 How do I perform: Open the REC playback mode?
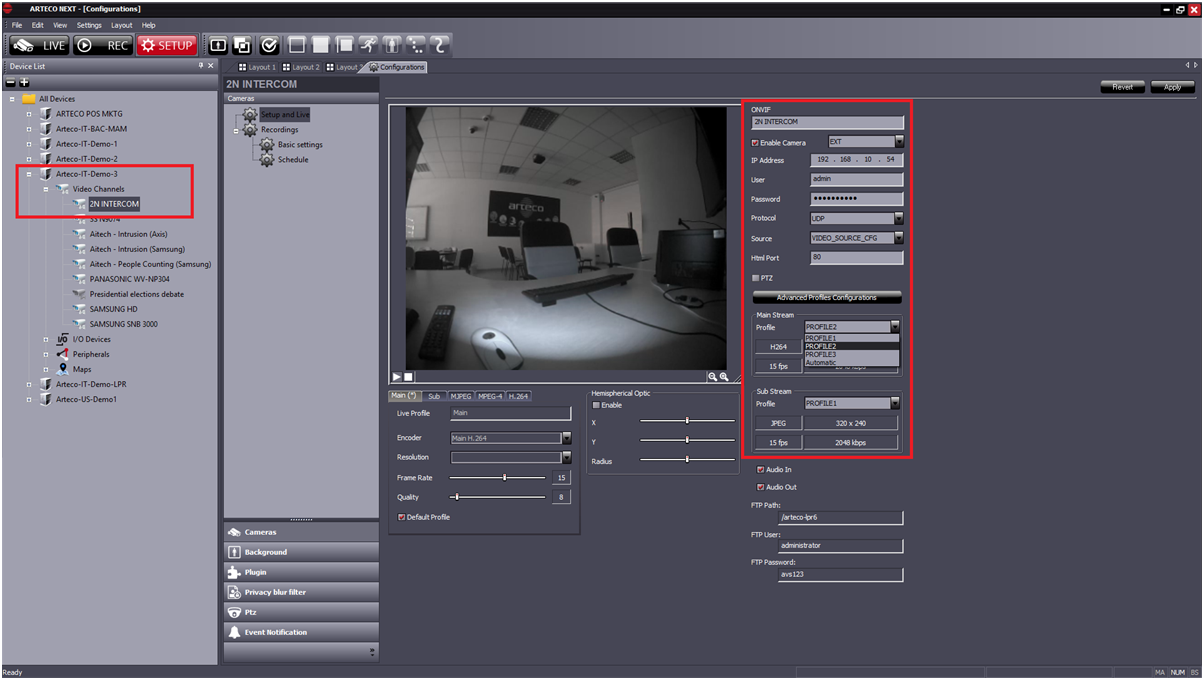pyautogui.click(x=102, y=45)
